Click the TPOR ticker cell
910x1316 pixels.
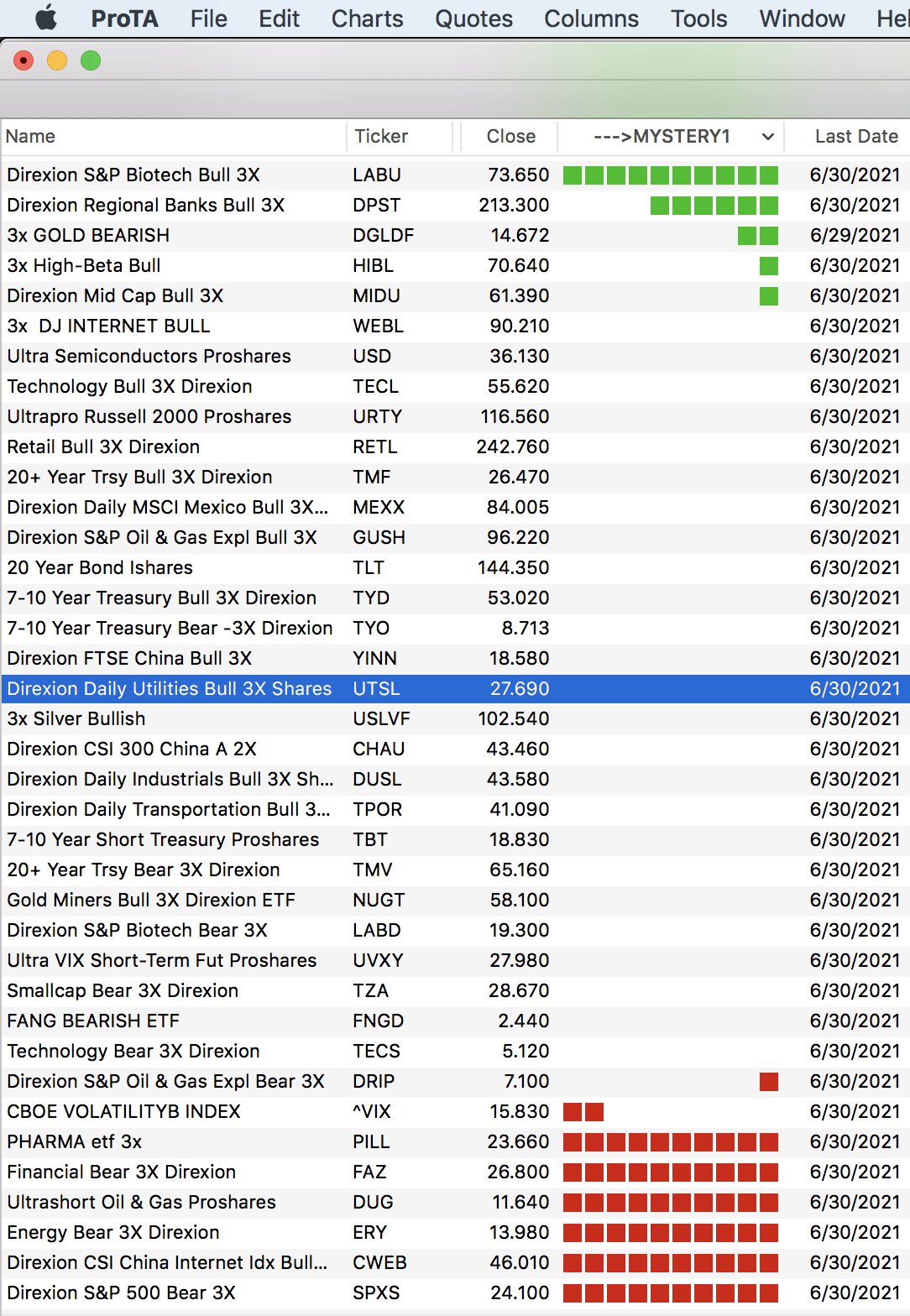point(378,809)
